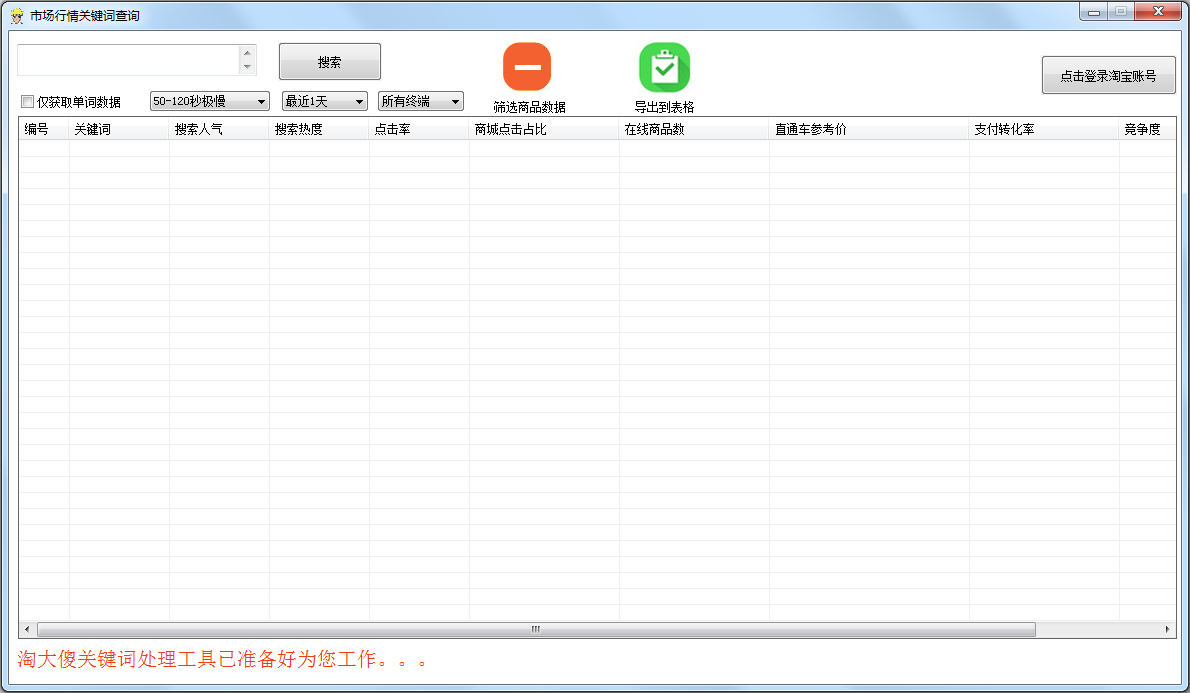This screenshot has height=693, width=1190.
Task: Click the 支付转化率 column header
Action: pos(1043,129)
